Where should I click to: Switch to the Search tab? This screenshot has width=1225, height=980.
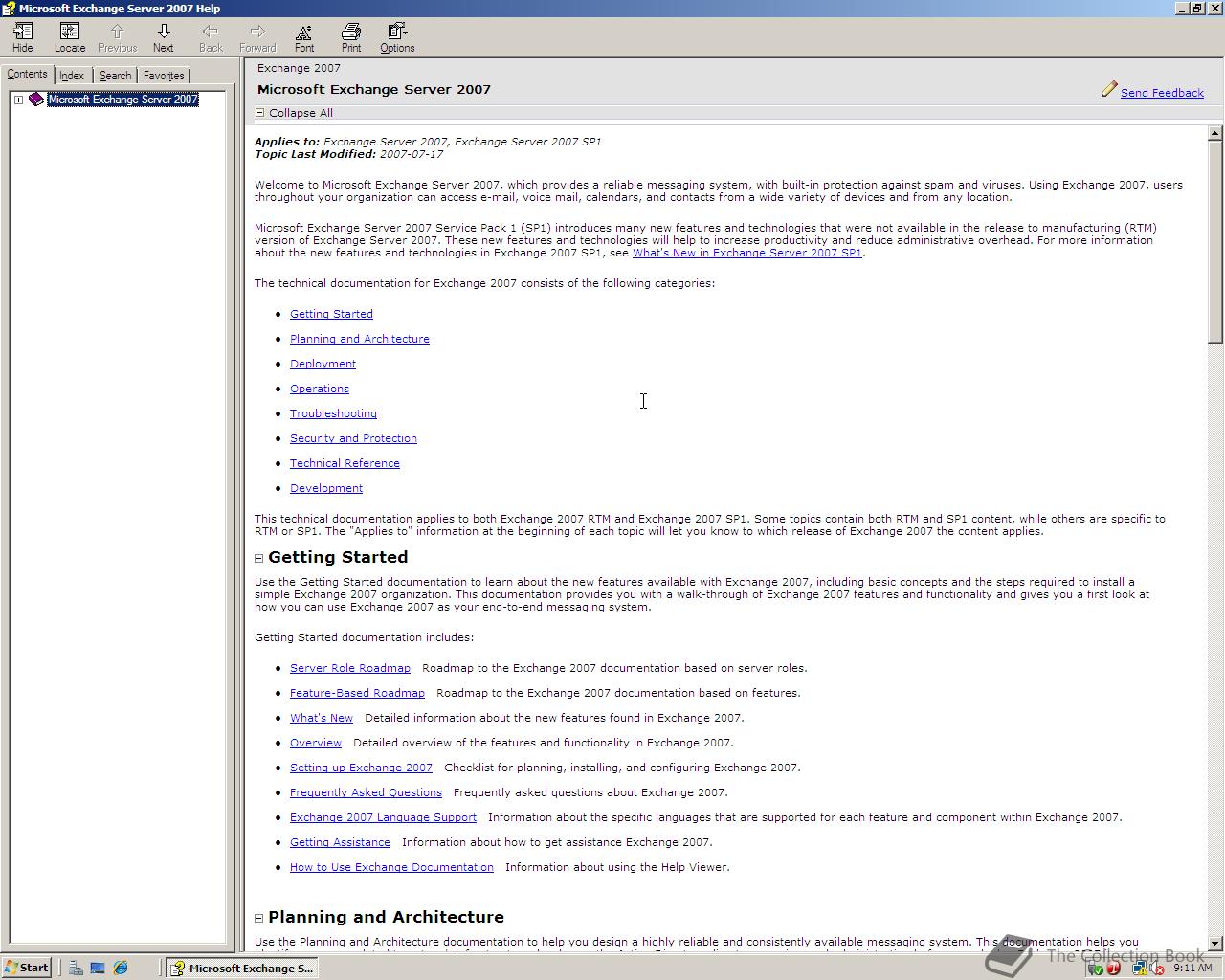coord(115,76)
